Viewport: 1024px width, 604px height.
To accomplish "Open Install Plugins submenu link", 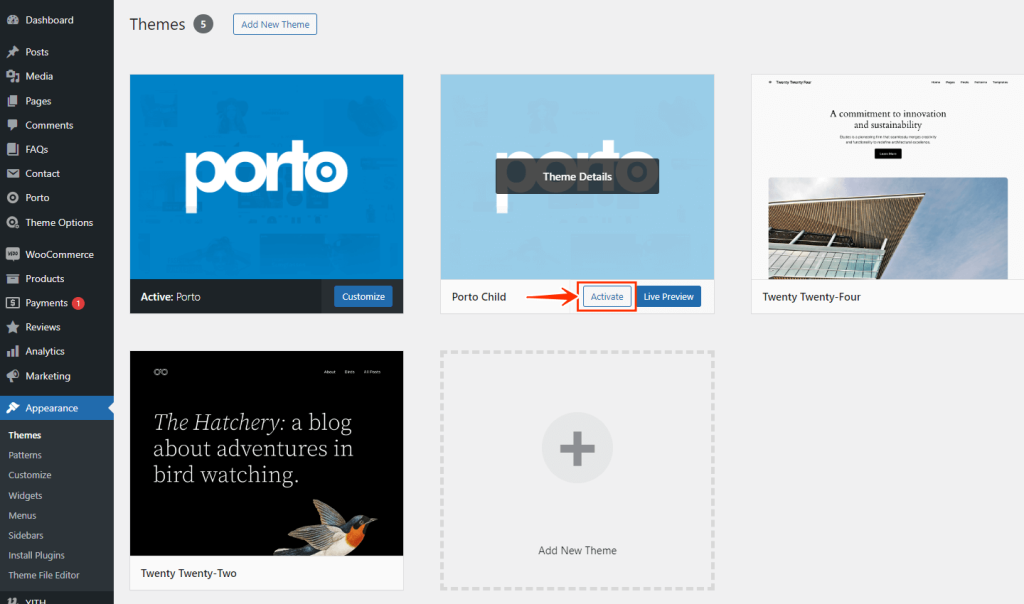I will click(37, 555).
